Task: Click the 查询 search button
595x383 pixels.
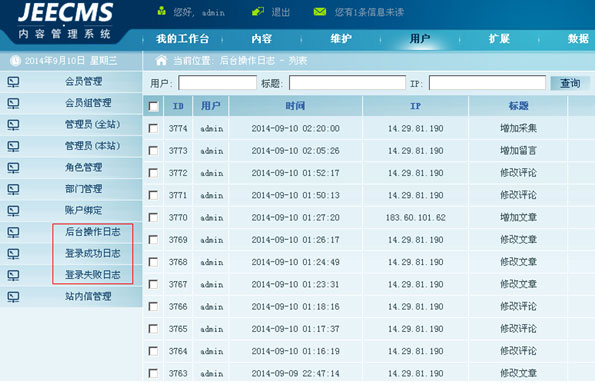Action: [x=570, y=83]
